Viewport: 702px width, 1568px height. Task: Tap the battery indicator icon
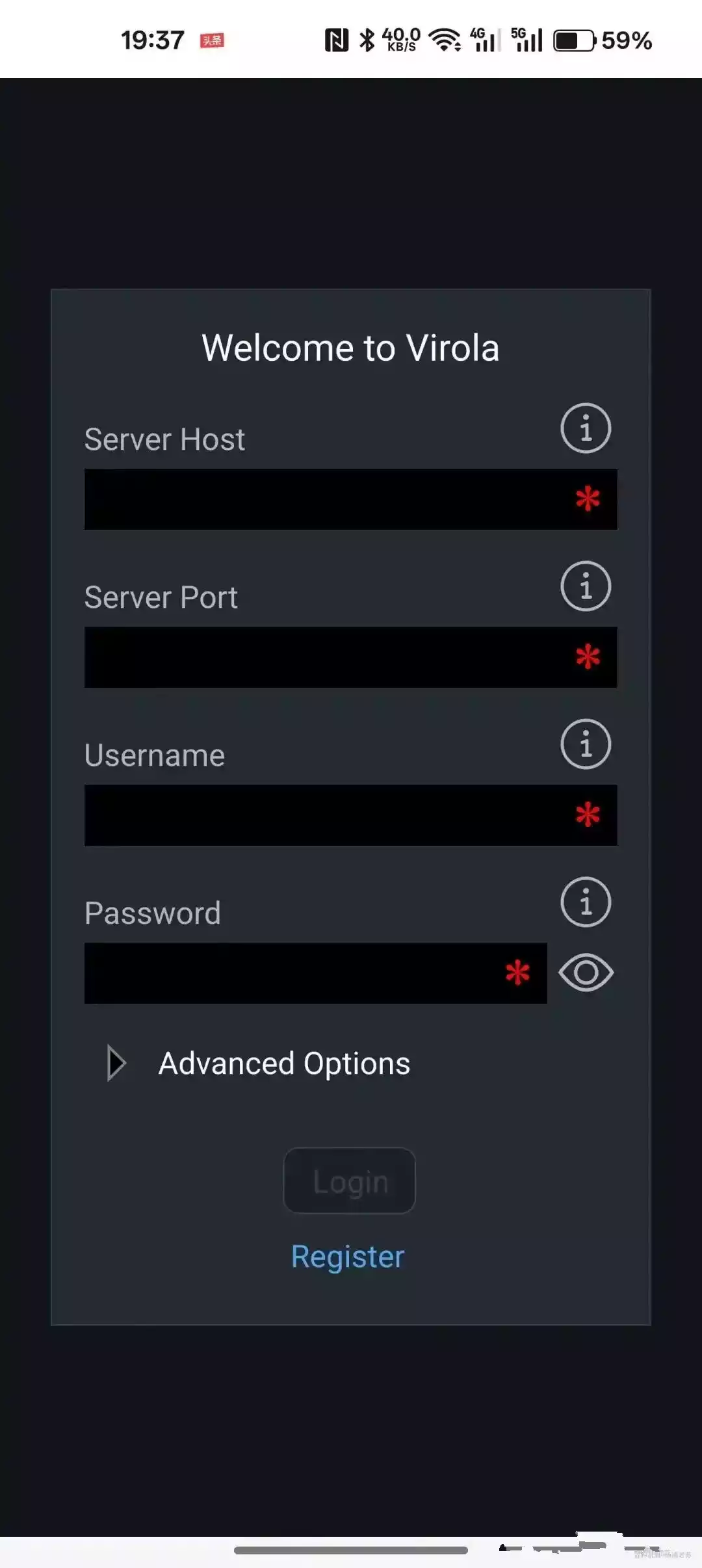(x=574, y=40)
